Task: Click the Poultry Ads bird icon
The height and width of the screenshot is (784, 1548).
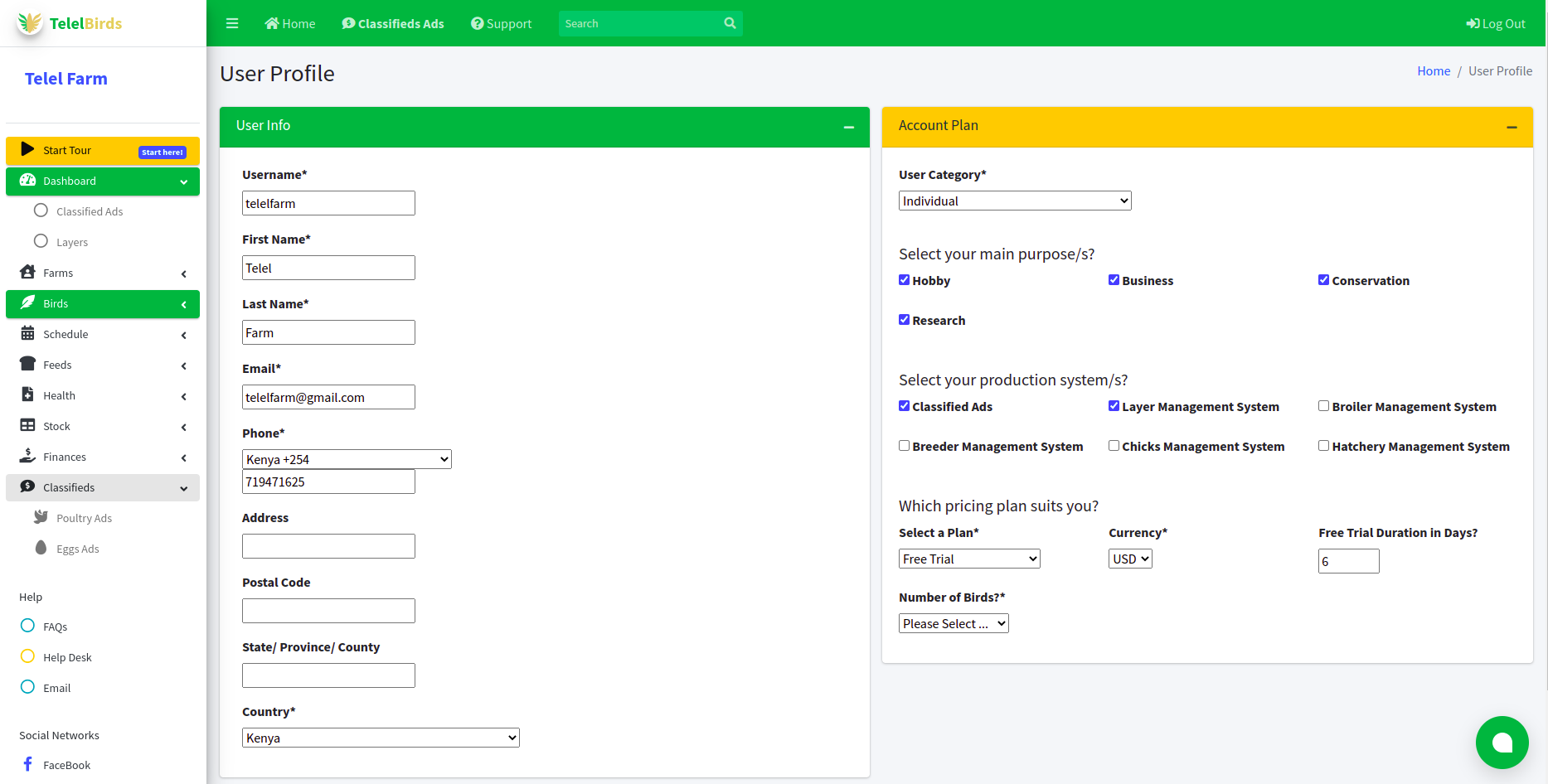Action: 41,517
